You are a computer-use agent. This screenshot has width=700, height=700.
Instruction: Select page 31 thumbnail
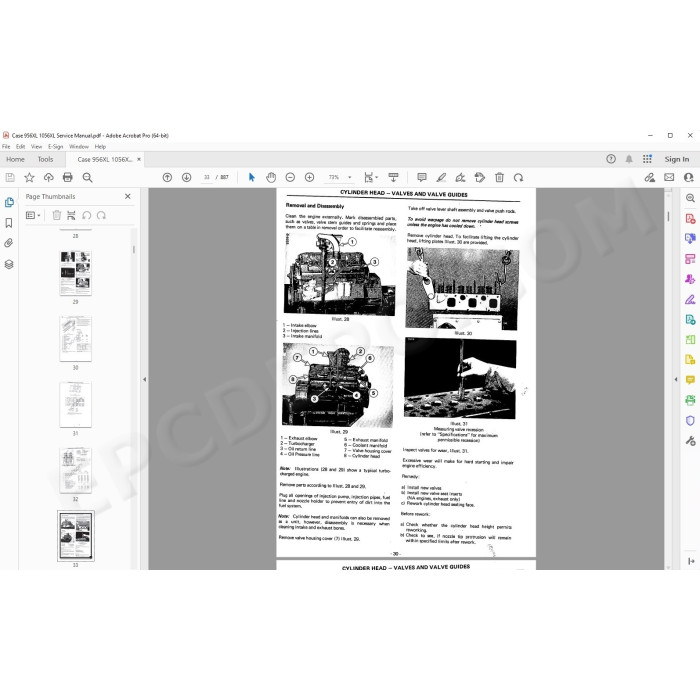click(75, 404)
